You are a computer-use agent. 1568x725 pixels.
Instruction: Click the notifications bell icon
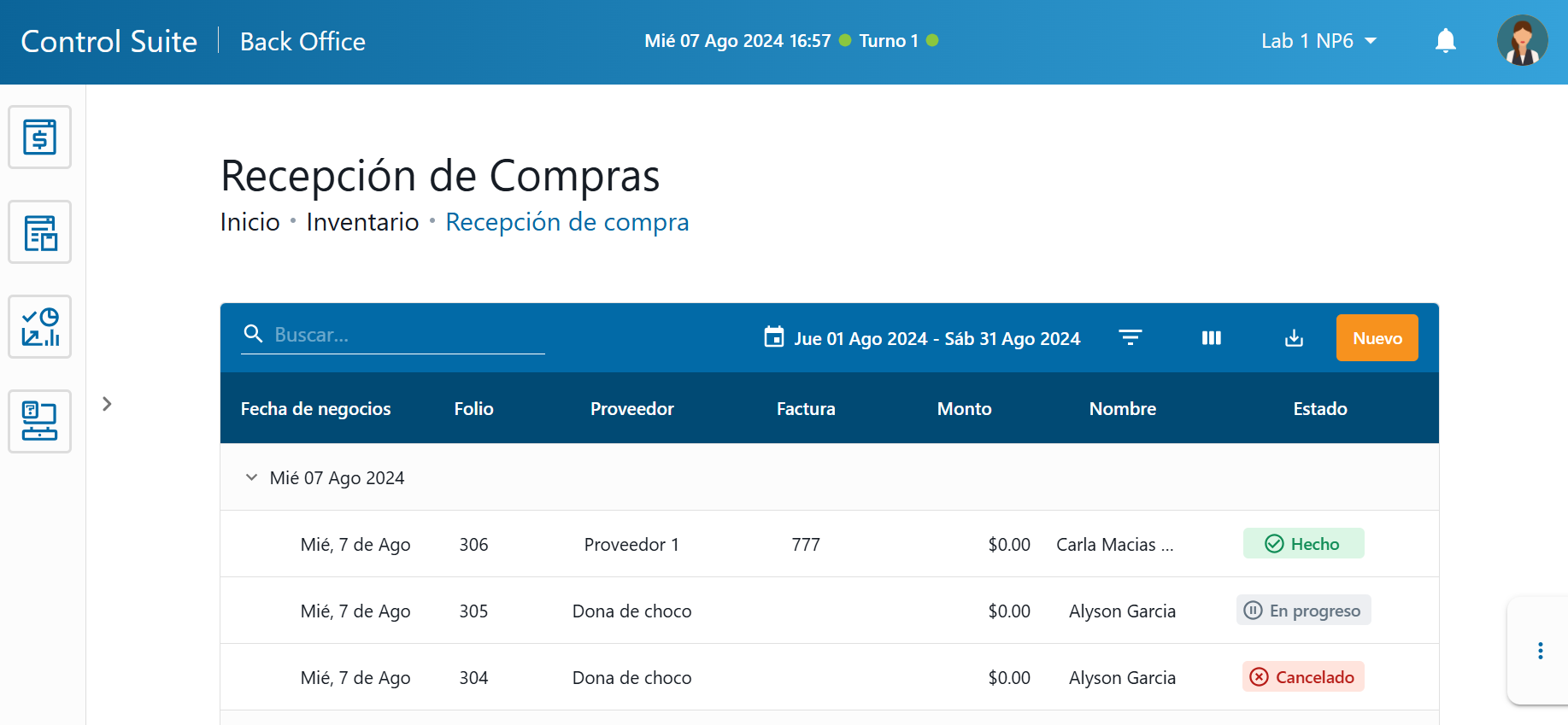pyautogui.click(x=1445, y=41)
